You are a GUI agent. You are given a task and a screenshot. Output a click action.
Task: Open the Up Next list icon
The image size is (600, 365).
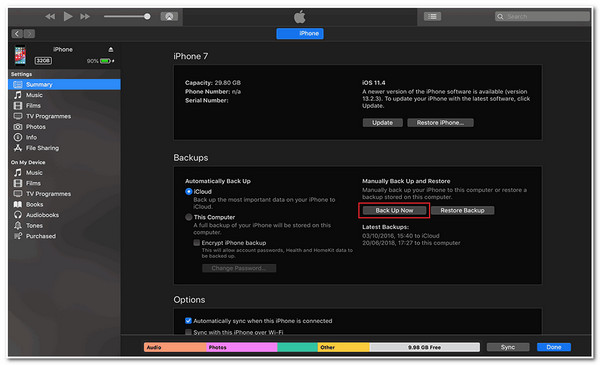click(x=432, y=16)
